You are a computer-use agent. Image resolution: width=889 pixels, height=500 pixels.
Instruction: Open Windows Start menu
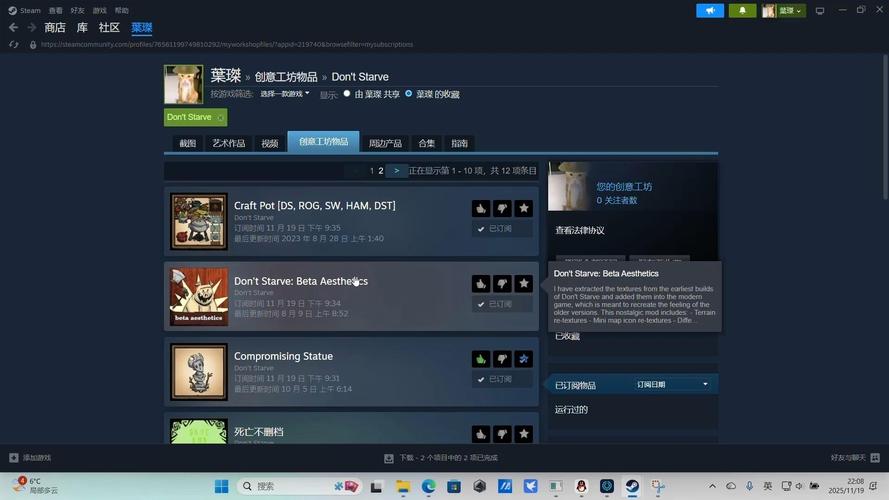coord(222,486)
